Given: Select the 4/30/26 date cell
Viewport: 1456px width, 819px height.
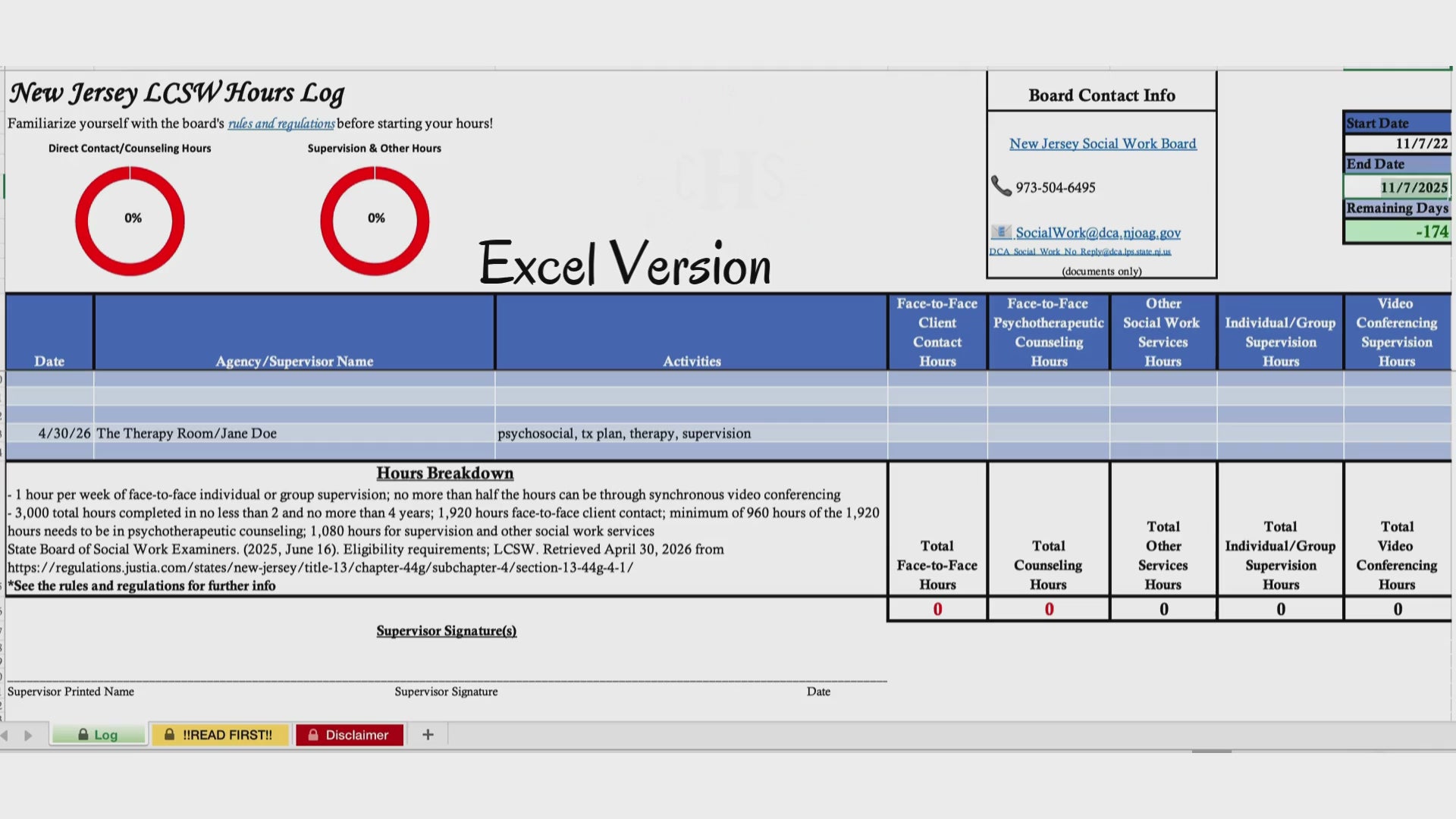Looking at the screenshot, I should (49, 434).
